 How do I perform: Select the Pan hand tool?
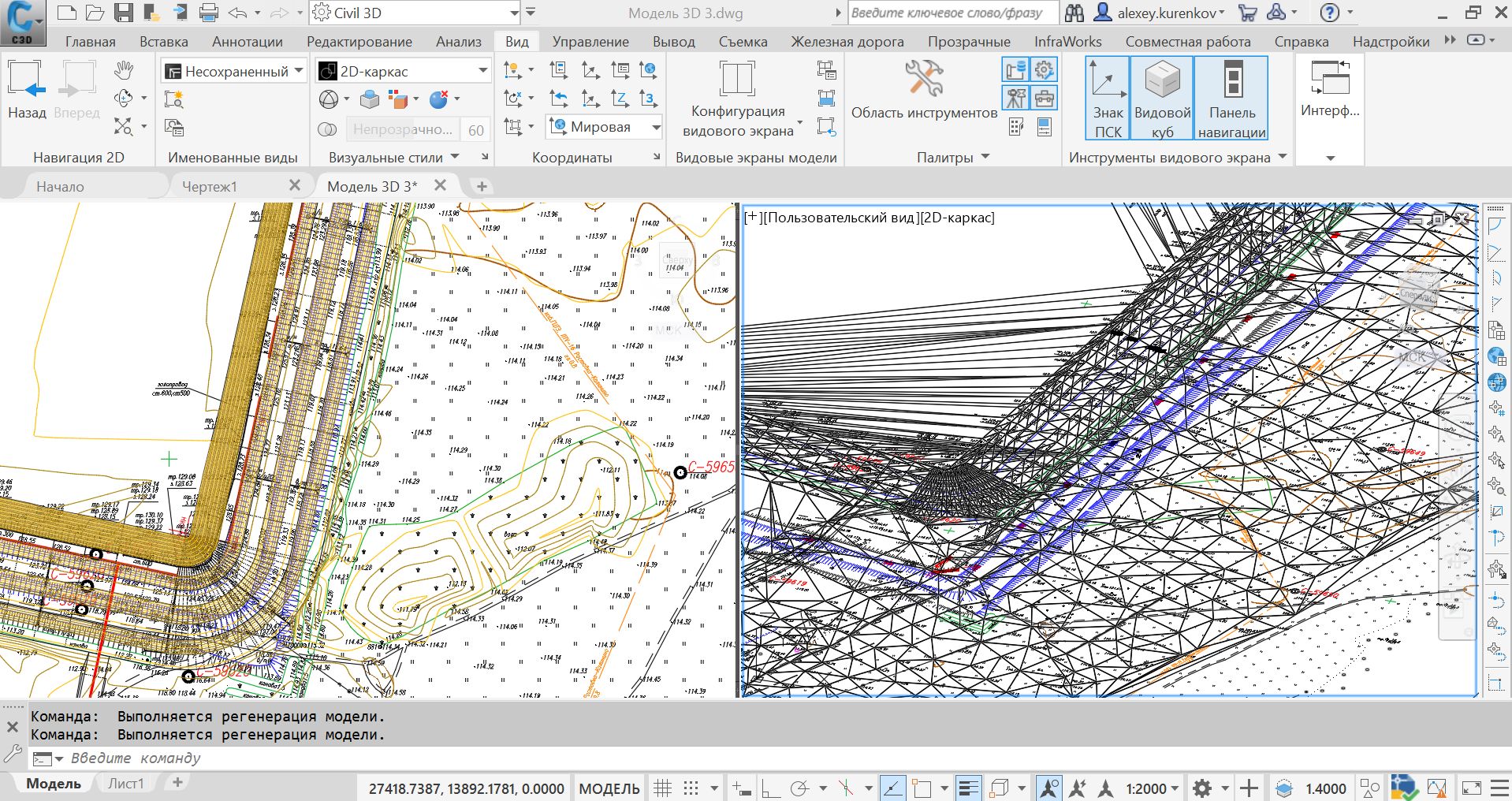tap(123, 71)
